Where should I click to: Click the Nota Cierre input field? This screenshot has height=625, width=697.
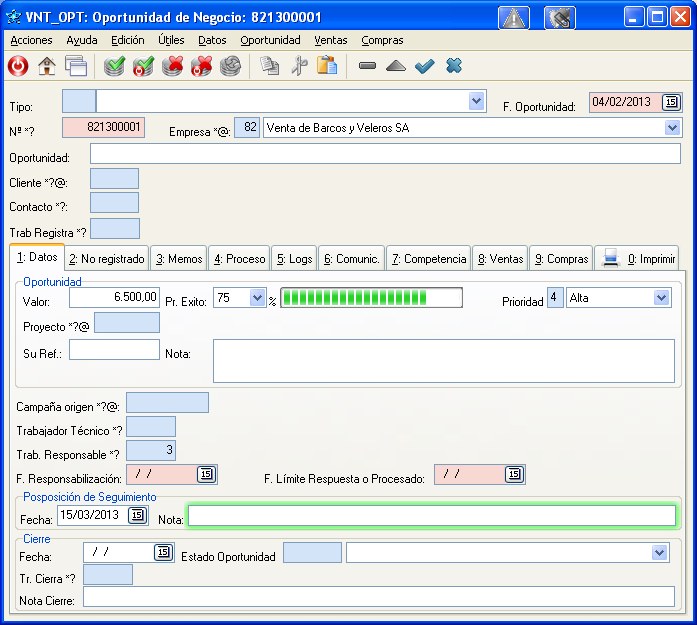[379, 597]
